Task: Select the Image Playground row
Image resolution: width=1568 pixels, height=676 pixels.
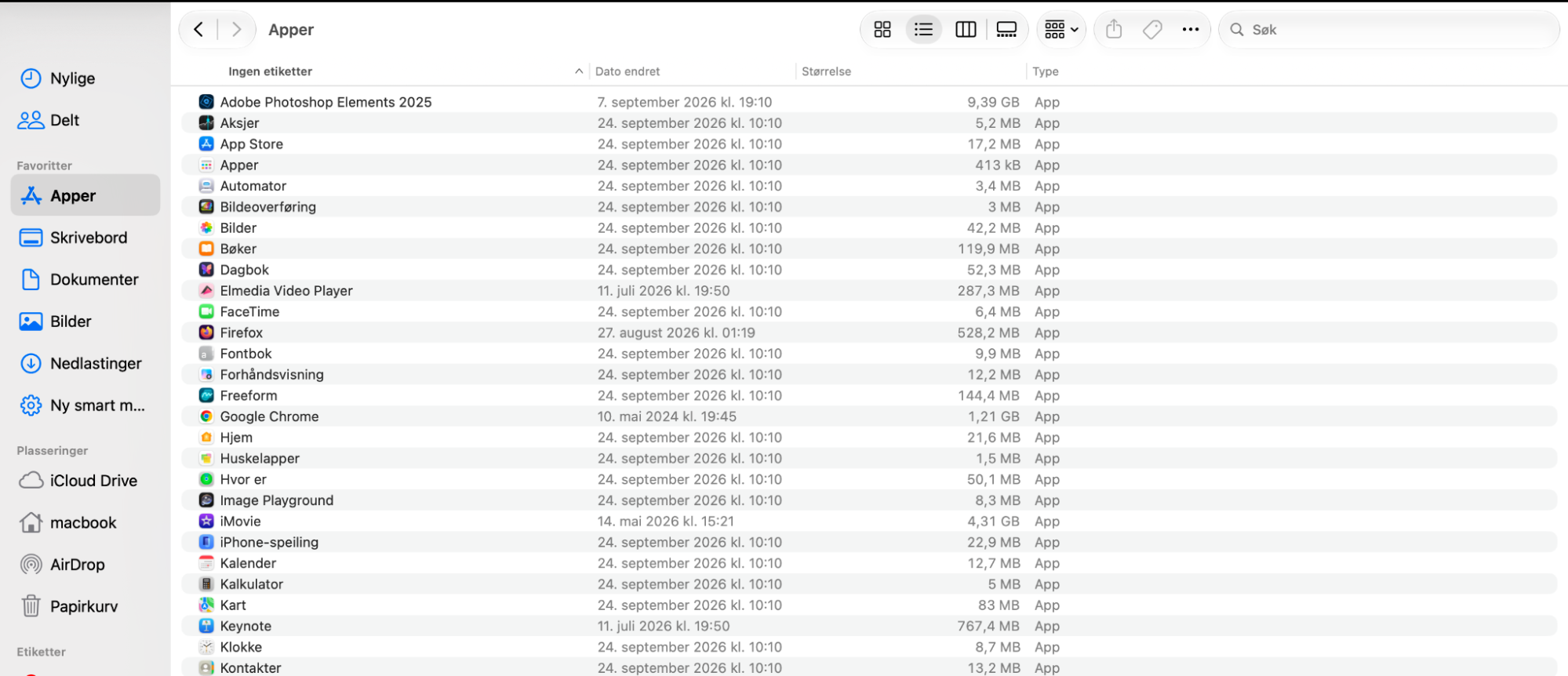Action: click(x=869, y=500)
